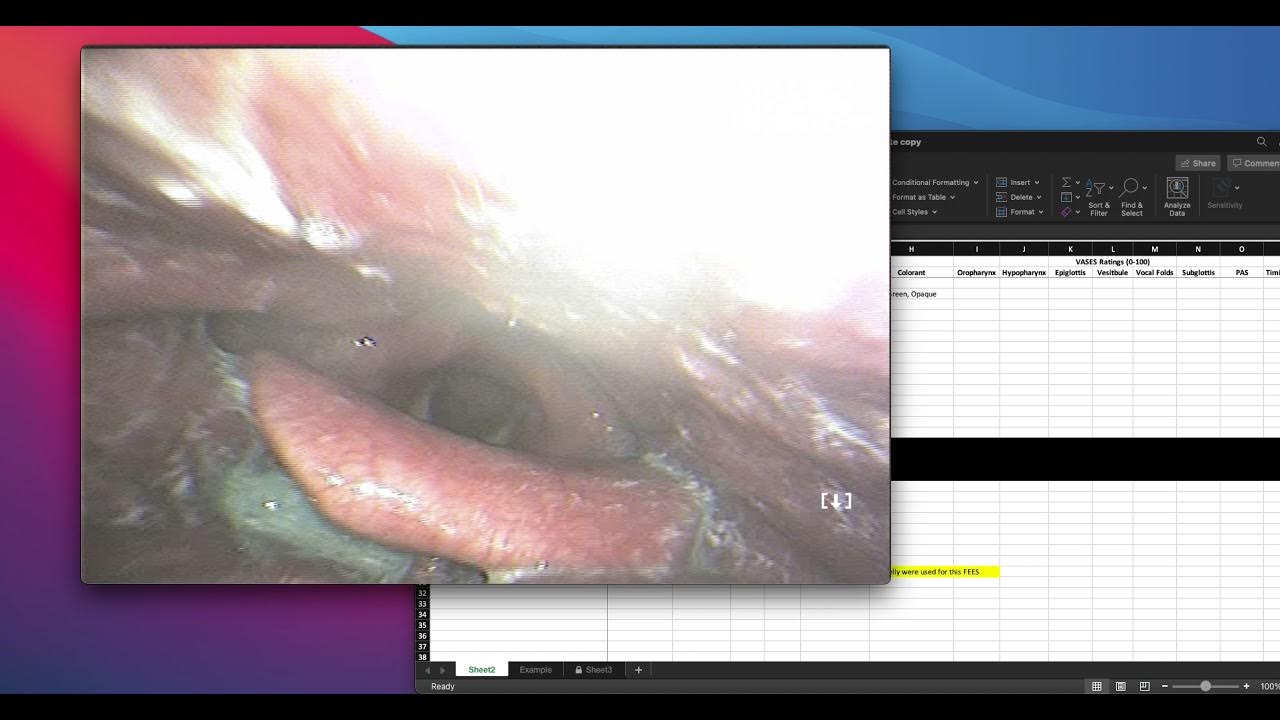
Task: Open the Sort & Filter dropdown arrow
Action: tap(1111, 187)
